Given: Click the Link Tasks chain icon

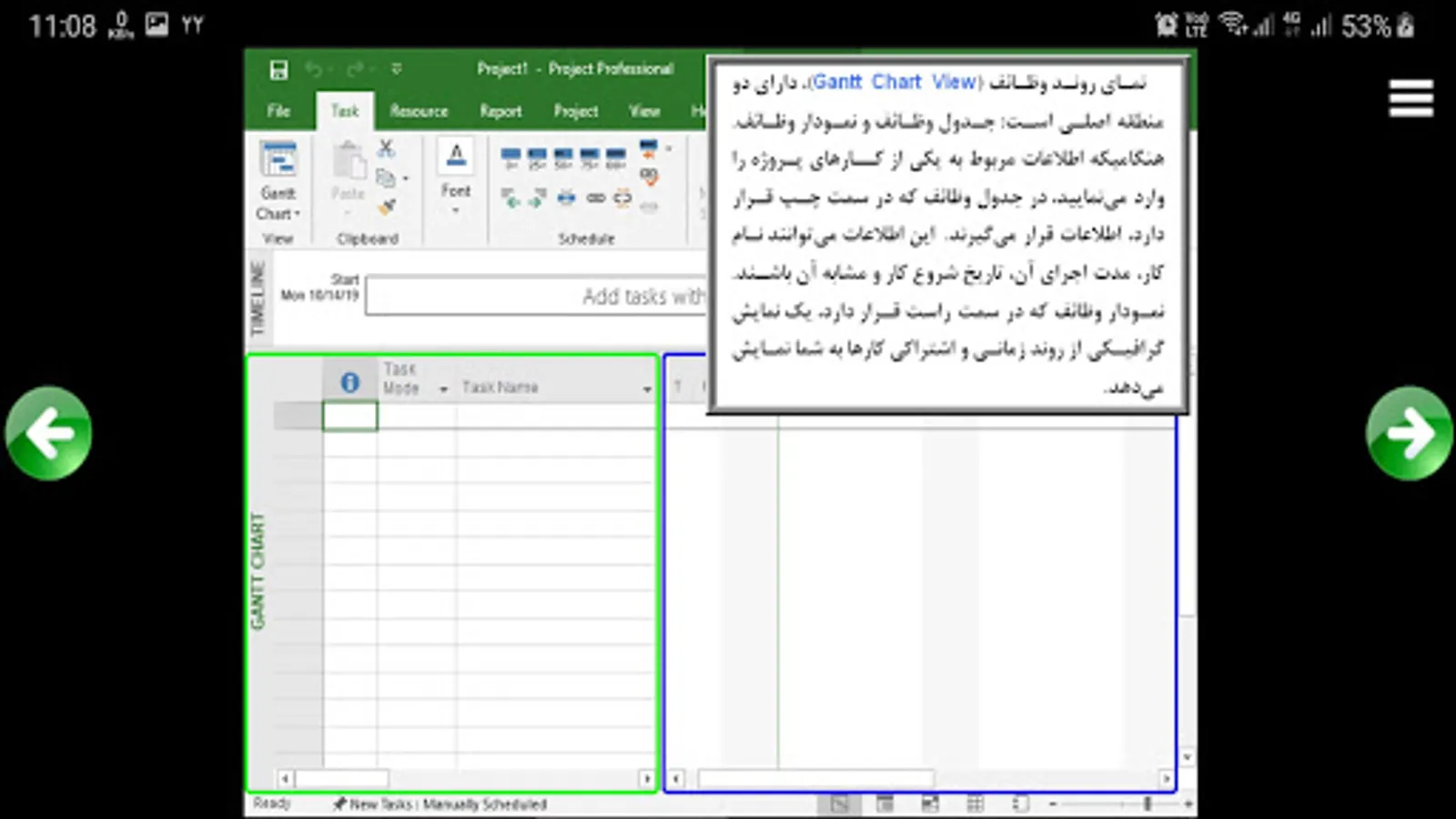Looking at the screenshot, I should point(595,197).
